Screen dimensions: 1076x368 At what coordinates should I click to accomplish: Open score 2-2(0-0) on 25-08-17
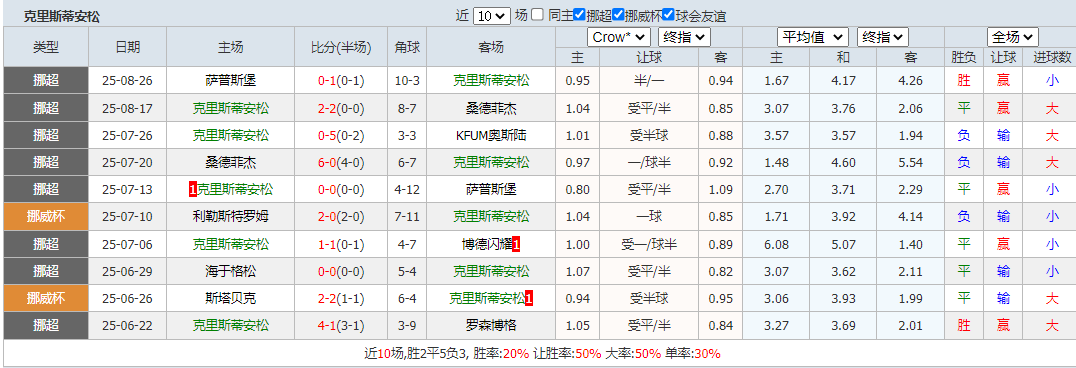click(x=341, y=108)
